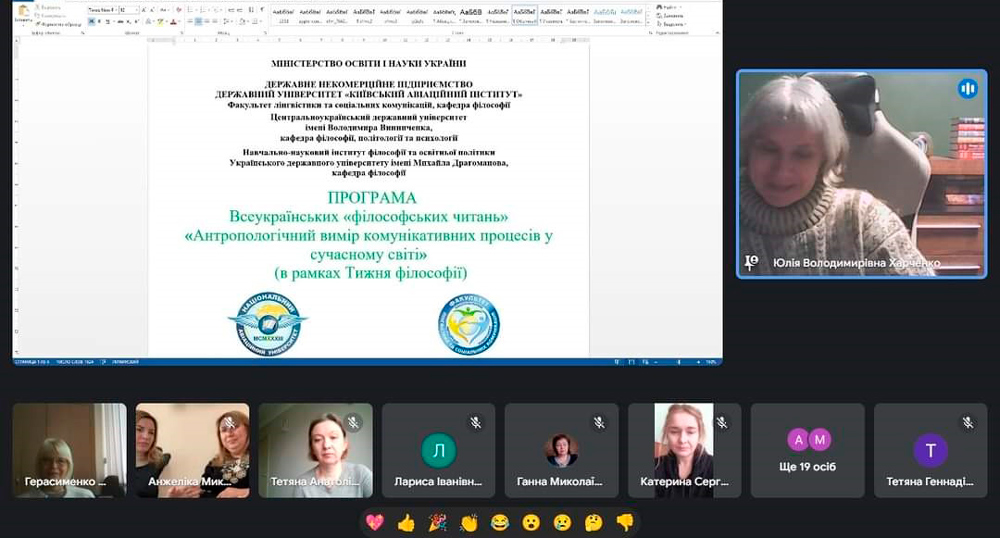Send the clapping hands reaction
1000x538 pixels.
coord(468,523)
